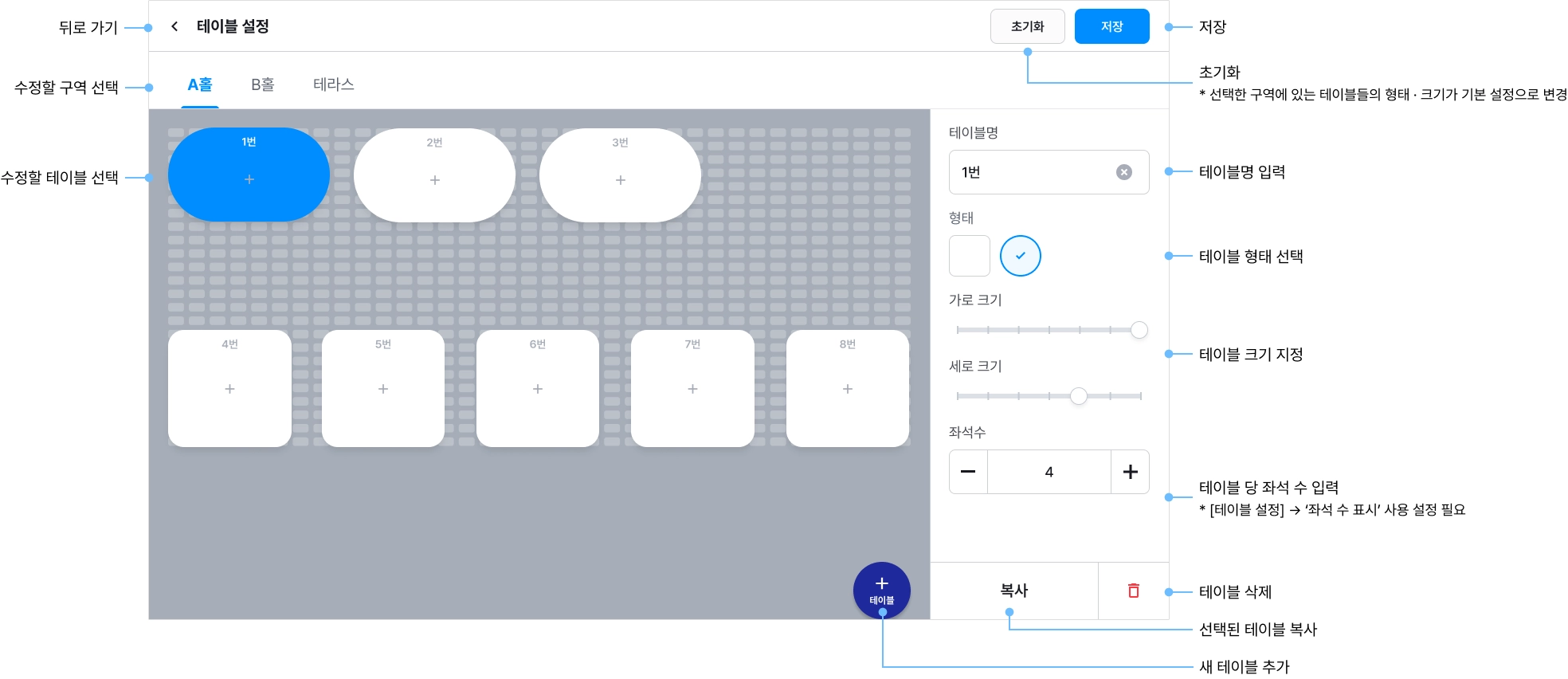Click the plus icon inside 8번 table
Image resolution: width=1568 pixels, height=679 pixels.
pos(848,389)
